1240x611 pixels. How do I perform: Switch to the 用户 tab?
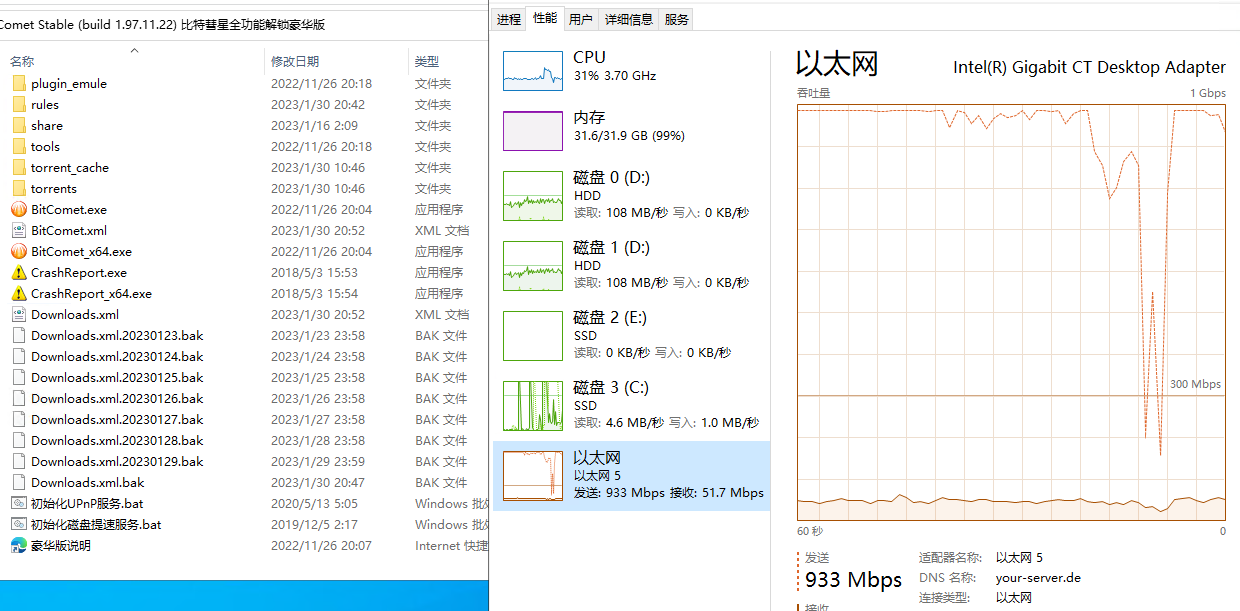(x=580, y=19)
